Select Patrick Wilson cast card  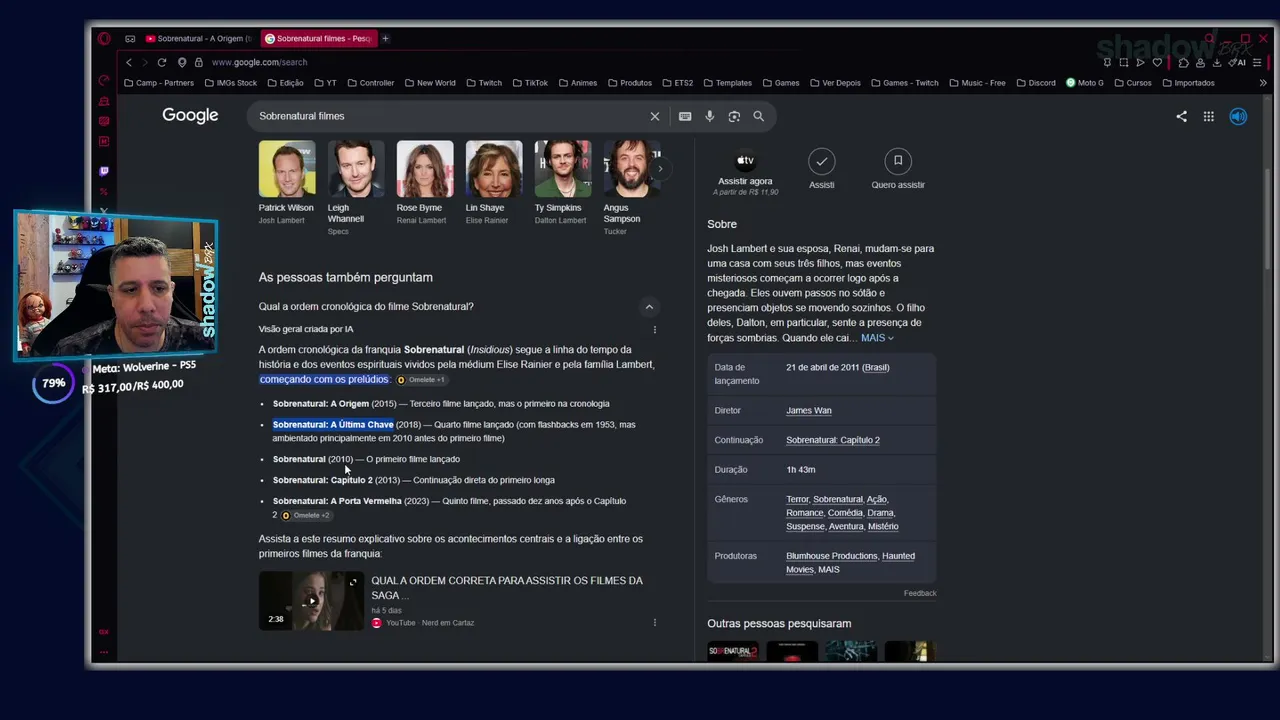coord(287,183)
